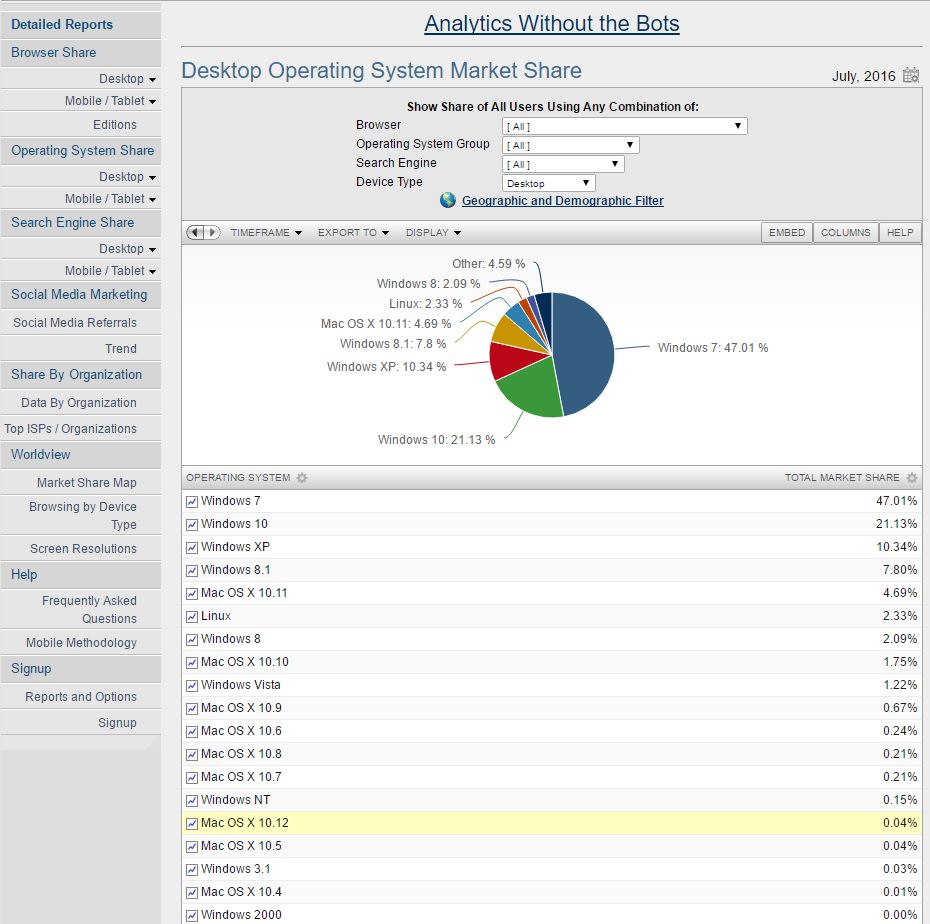This screenshot has height=924, width=930.
Task: Expand Mobile / Tablet under Browser Share
Action: (x=110, y=101)
